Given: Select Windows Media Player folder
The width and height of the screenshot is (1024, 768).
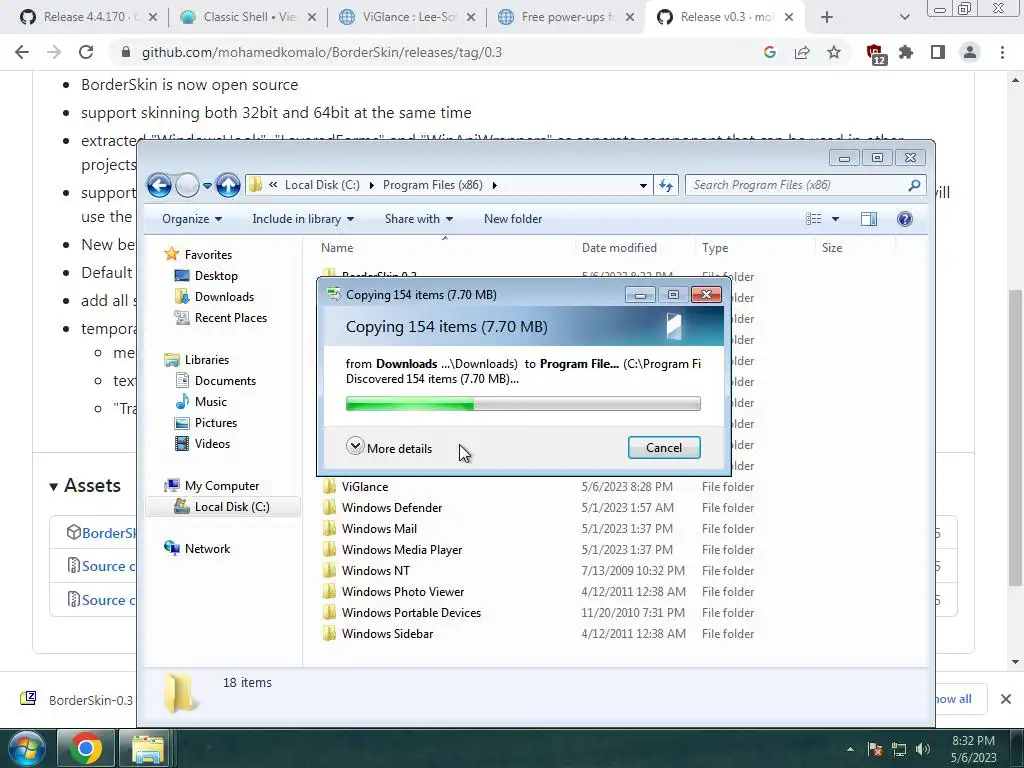Looking at the screenshot, I should tap(402, 550).
